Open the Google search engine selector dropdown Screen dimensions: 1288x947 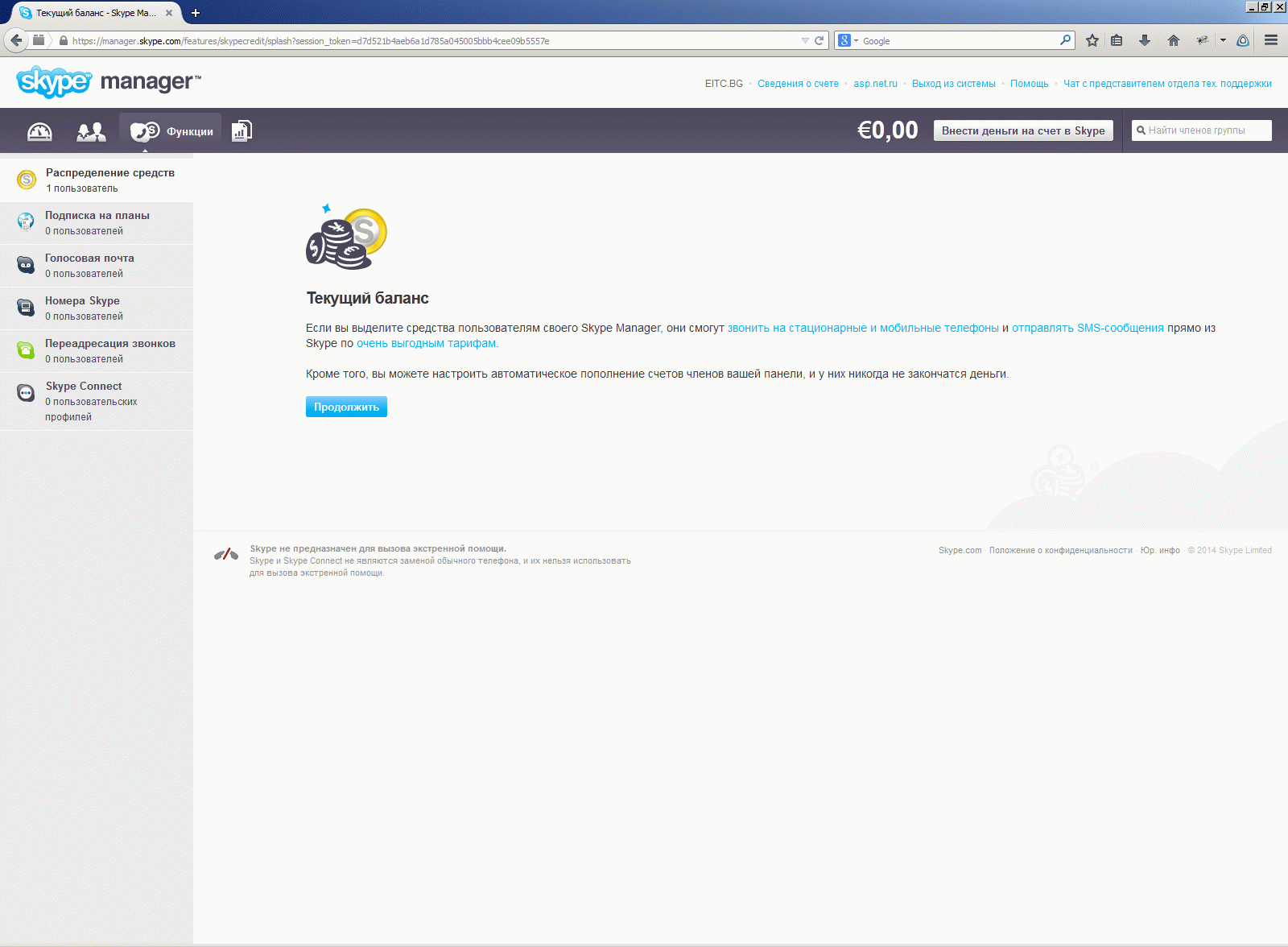click(x=848, y=40)
